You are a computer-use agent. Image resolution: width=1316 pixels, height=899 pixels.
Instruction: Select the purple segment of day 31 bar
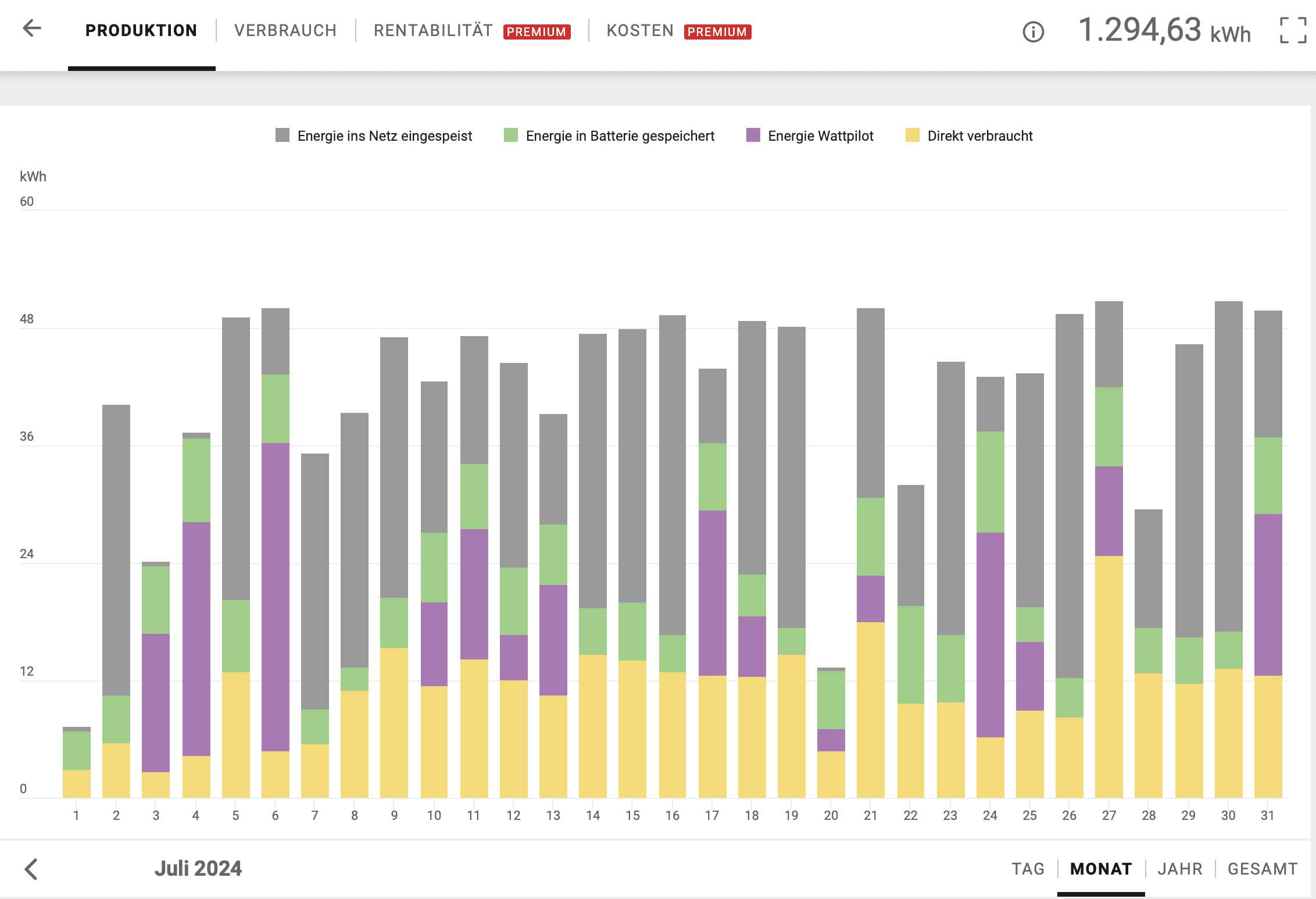pos(1268,595)
